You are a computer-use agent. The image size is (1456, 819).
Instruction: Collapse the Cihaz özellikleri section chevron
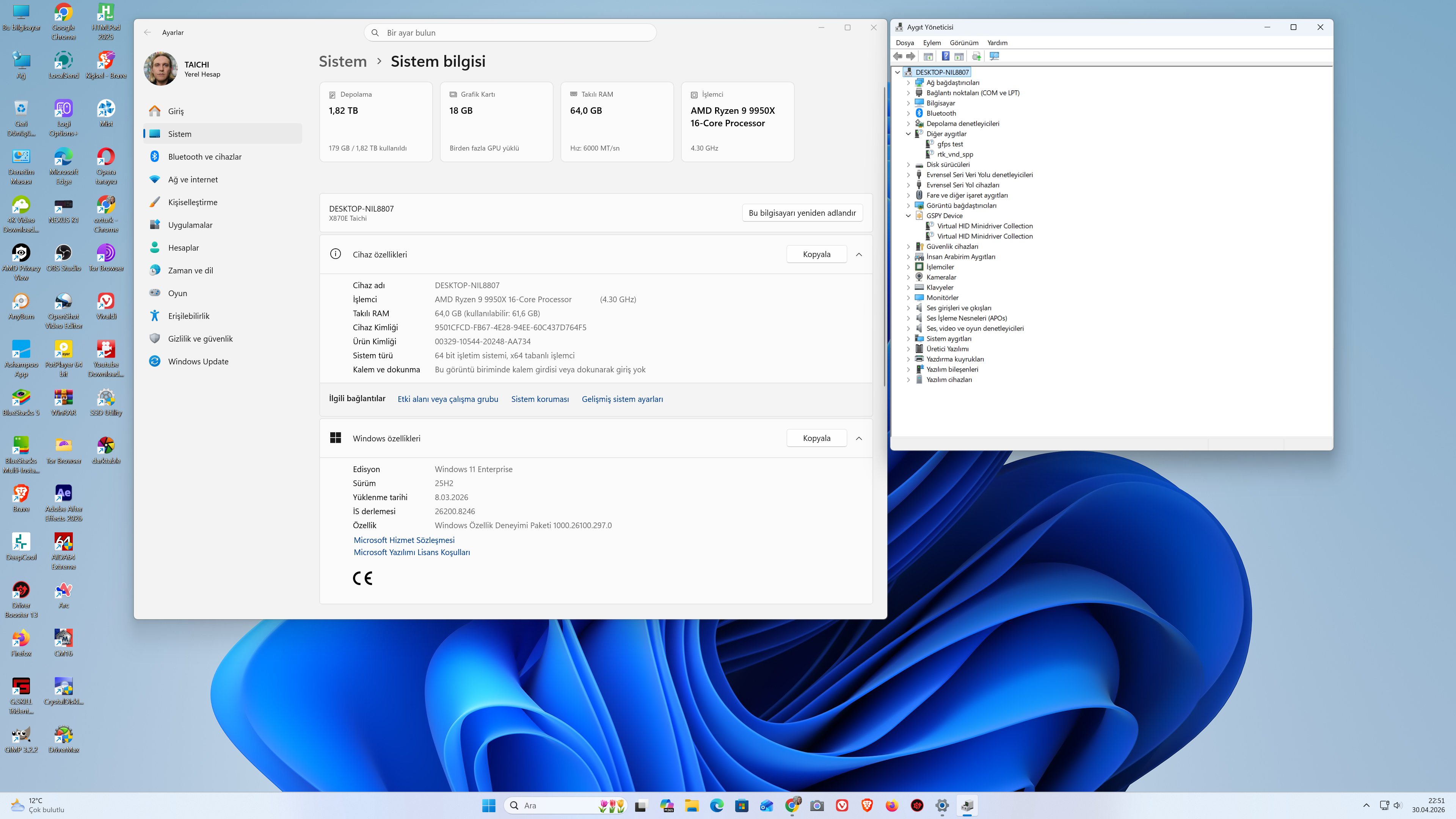(x=858, y=254)
